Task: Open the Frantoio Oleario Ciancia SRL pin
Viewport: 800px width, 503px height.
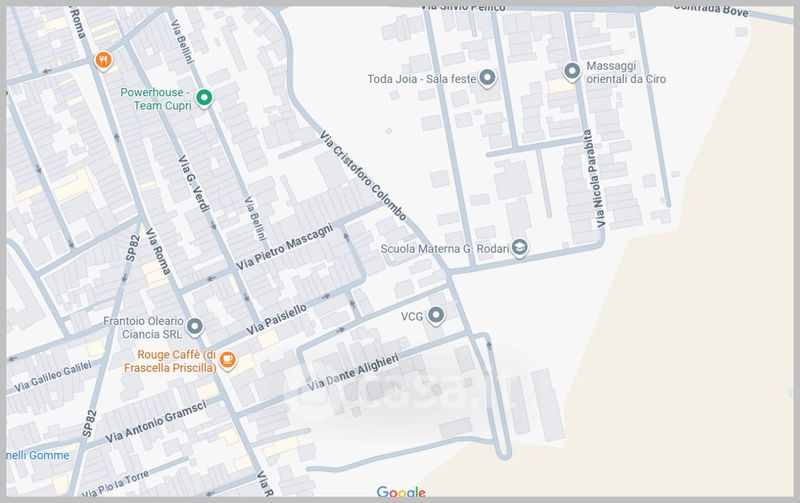Action: coord(195,325)
